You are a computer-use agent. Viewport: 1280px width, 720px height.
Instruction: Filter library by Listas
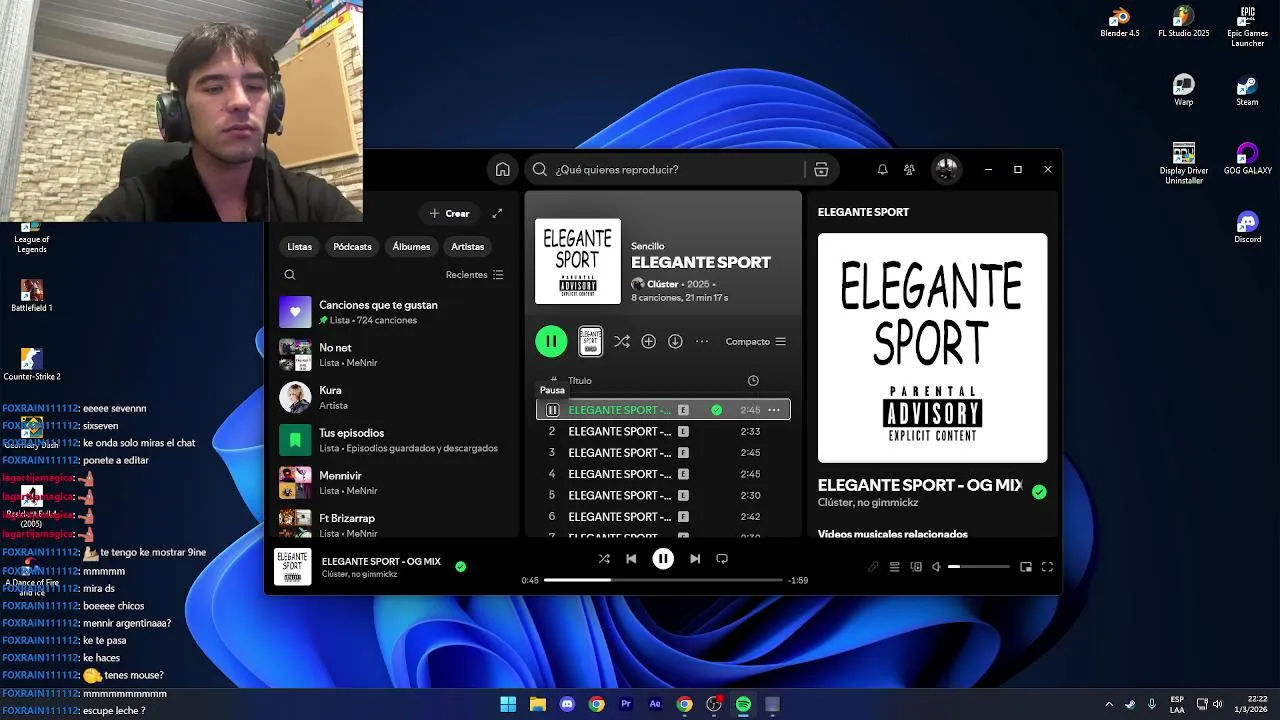pyautogui.click(x=299, y=247)
